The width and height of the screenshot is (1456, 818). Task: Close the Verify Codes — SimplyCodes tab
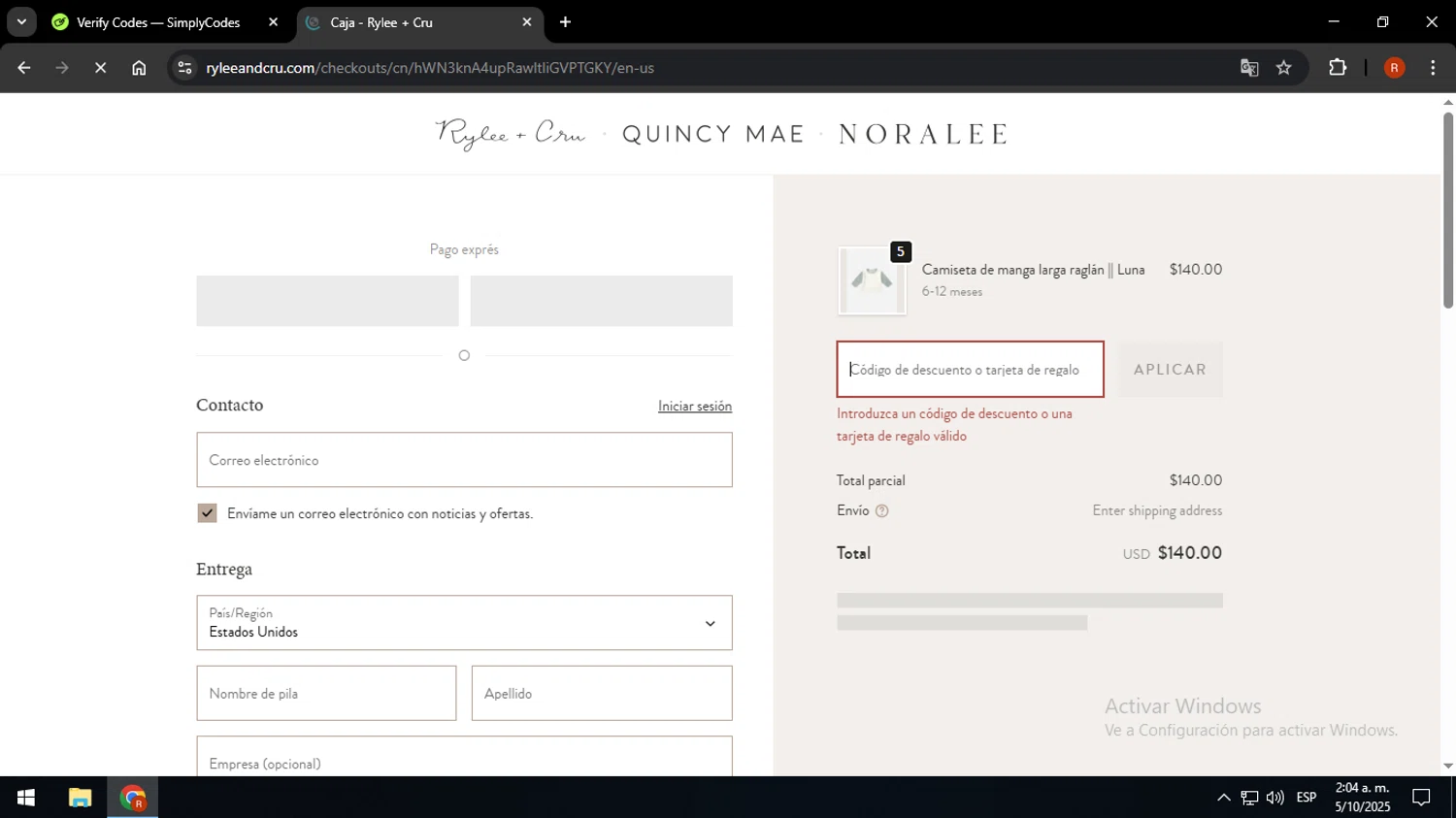[x=273, y=22]
